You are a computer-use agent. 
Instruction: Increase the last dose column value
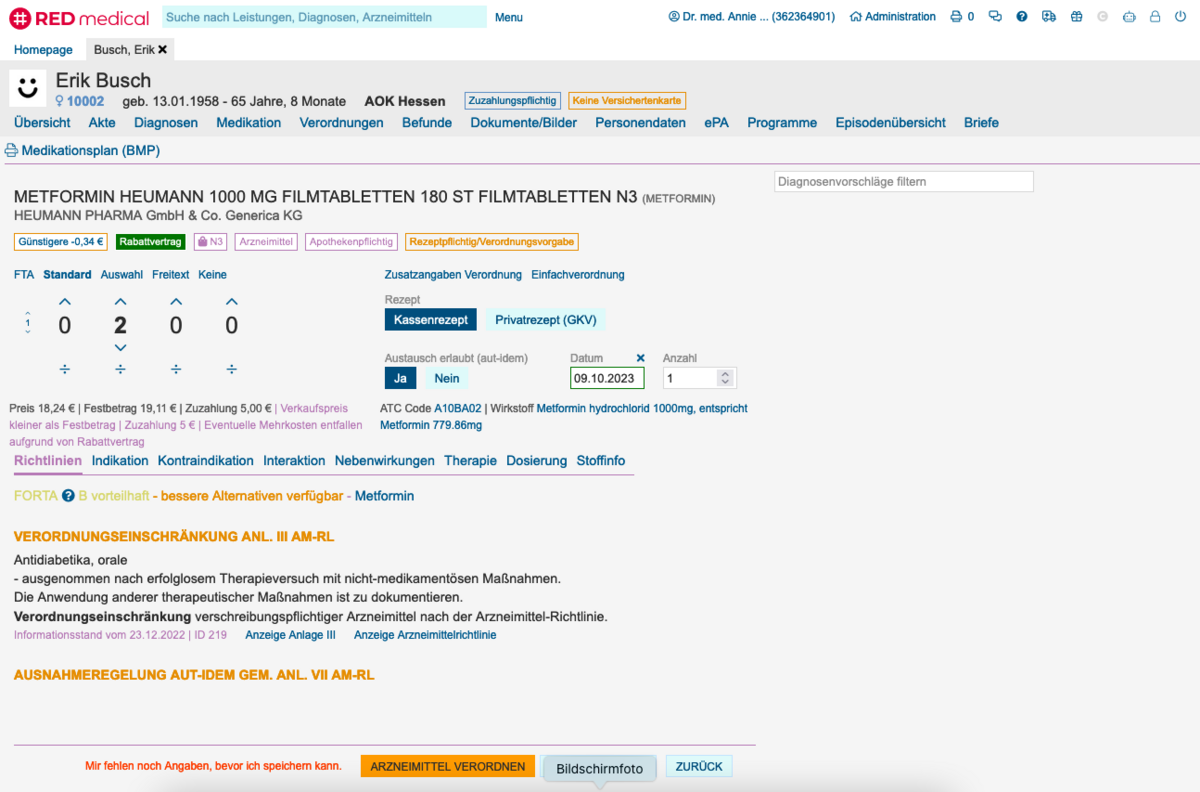232,301
